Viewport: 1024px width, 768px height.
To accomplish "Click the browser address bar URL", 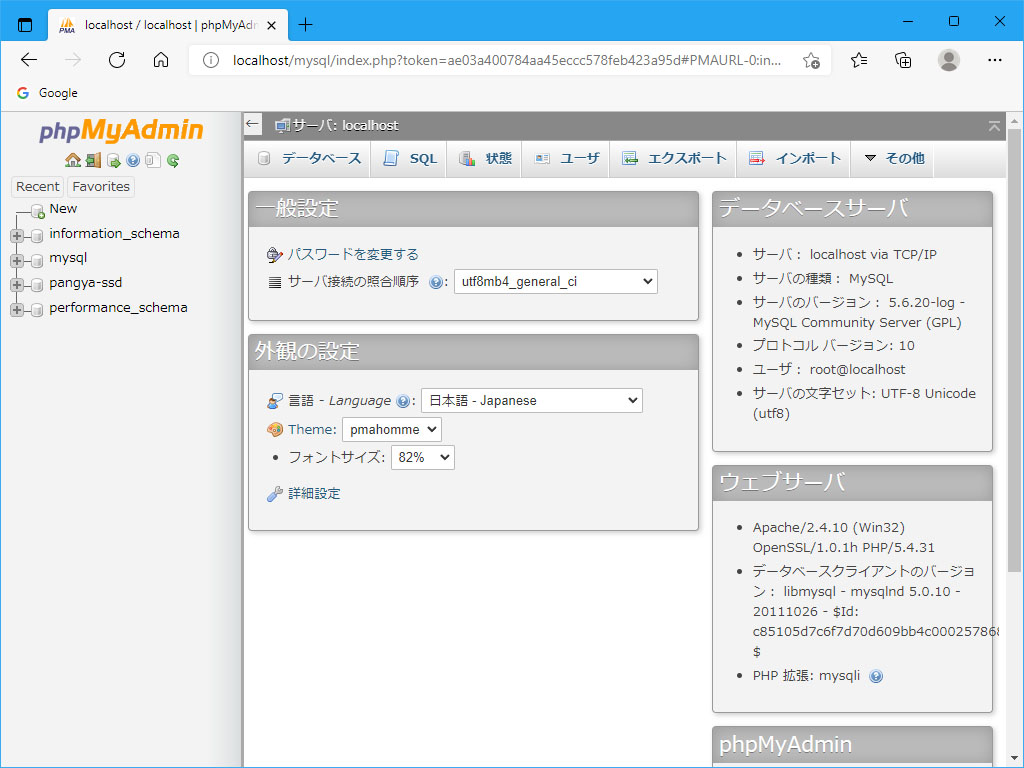I will (x=507, y=60).
